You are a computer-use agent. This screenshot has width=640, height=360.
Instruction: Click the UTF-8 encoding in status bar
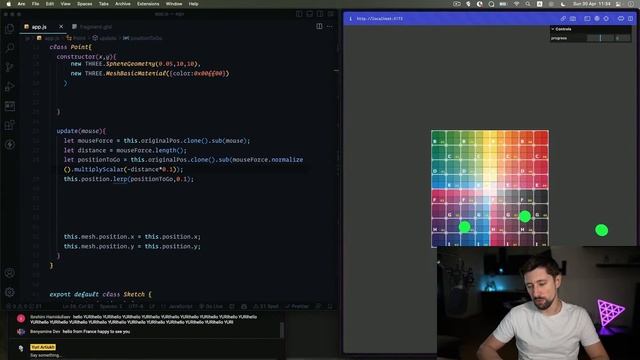click(x=136, y=307)
